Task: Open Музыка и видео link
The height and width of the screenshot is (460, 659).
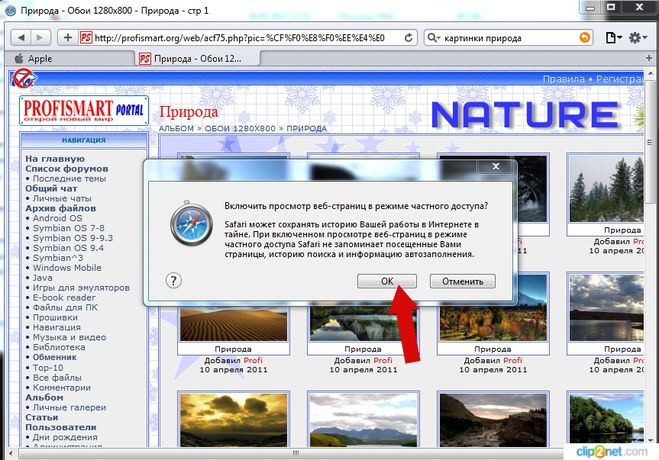Action: [69, 337]
